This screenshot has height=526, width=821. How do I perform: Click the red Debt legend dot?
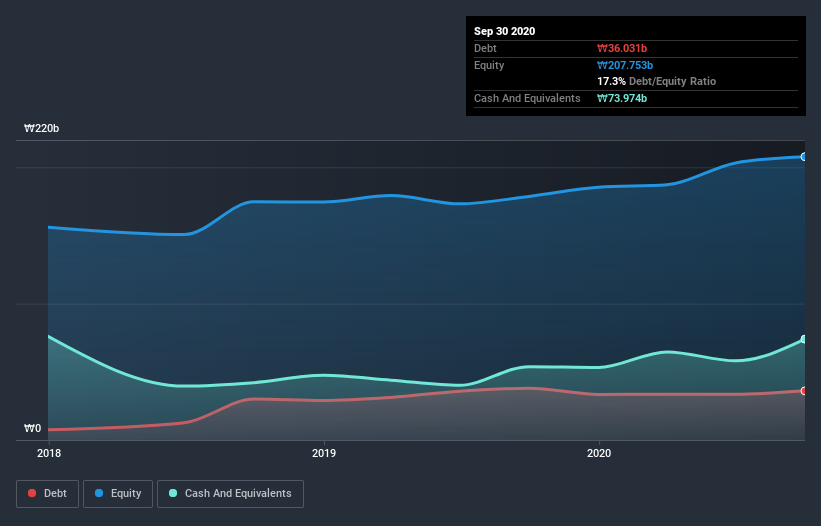[32, 493]
